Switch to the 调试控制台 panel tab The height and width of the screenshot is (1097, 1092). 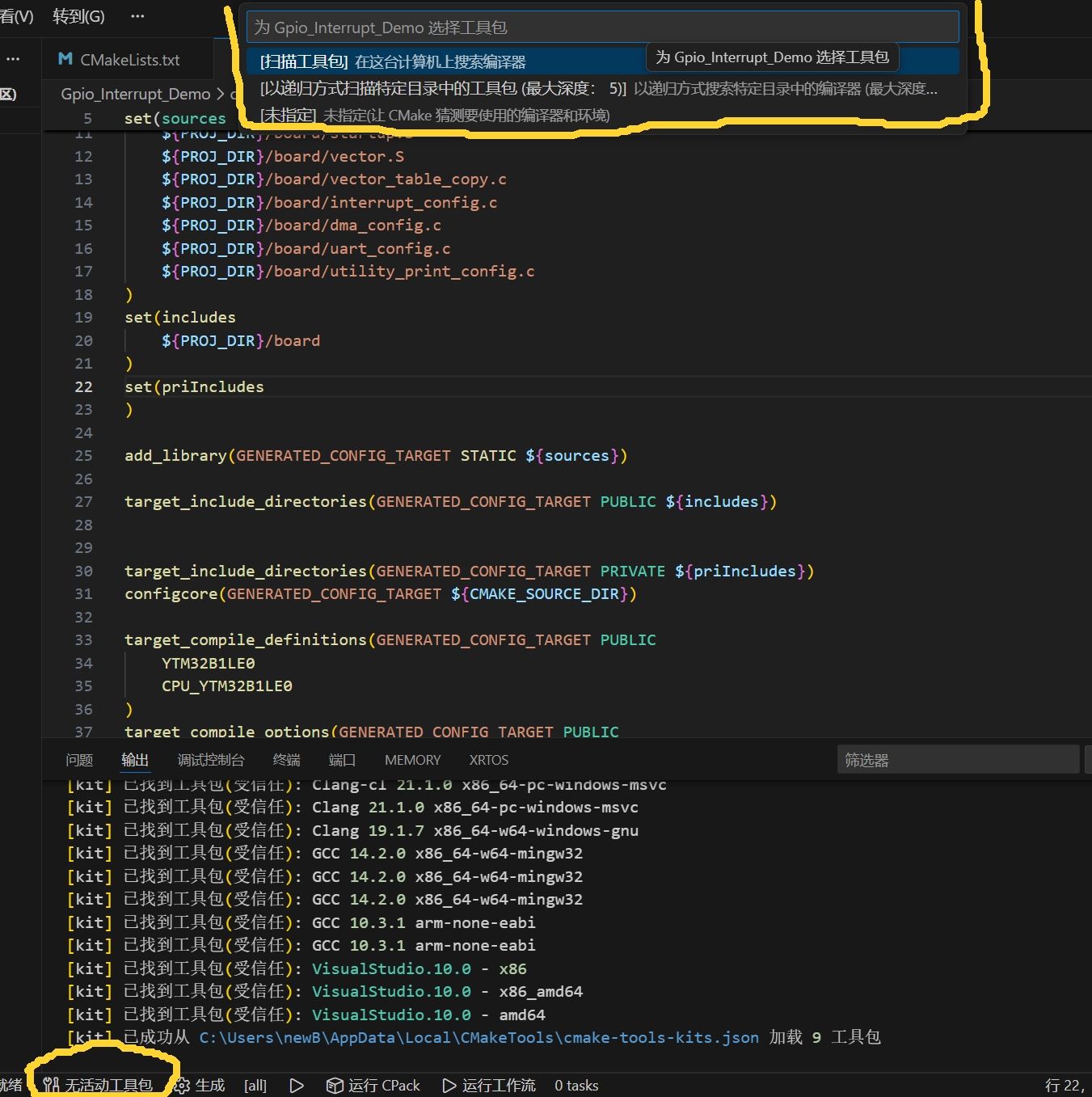point(210,760)
